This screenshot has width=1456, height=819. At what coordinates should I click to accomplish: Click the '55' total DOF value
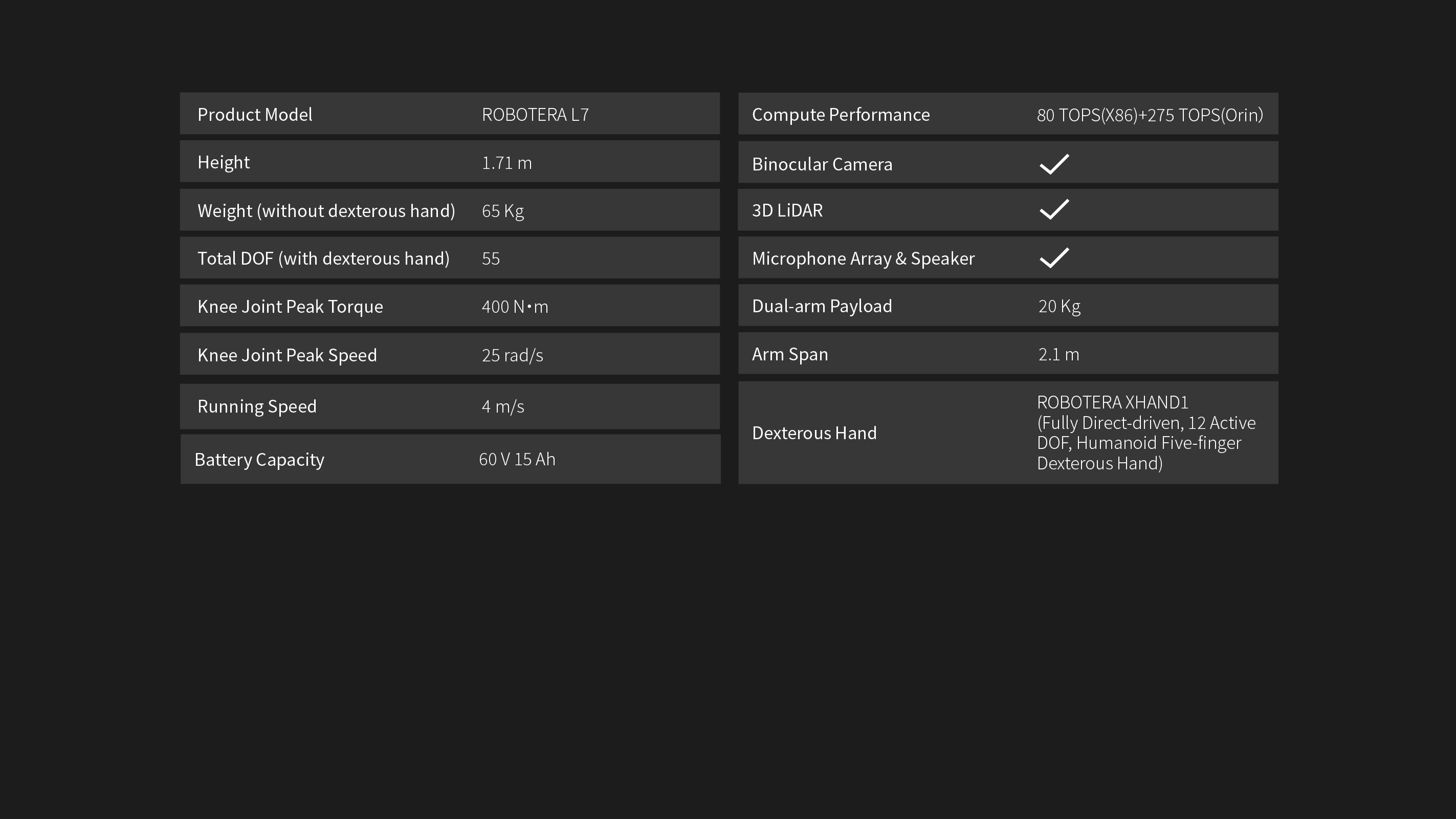[491, 258]
